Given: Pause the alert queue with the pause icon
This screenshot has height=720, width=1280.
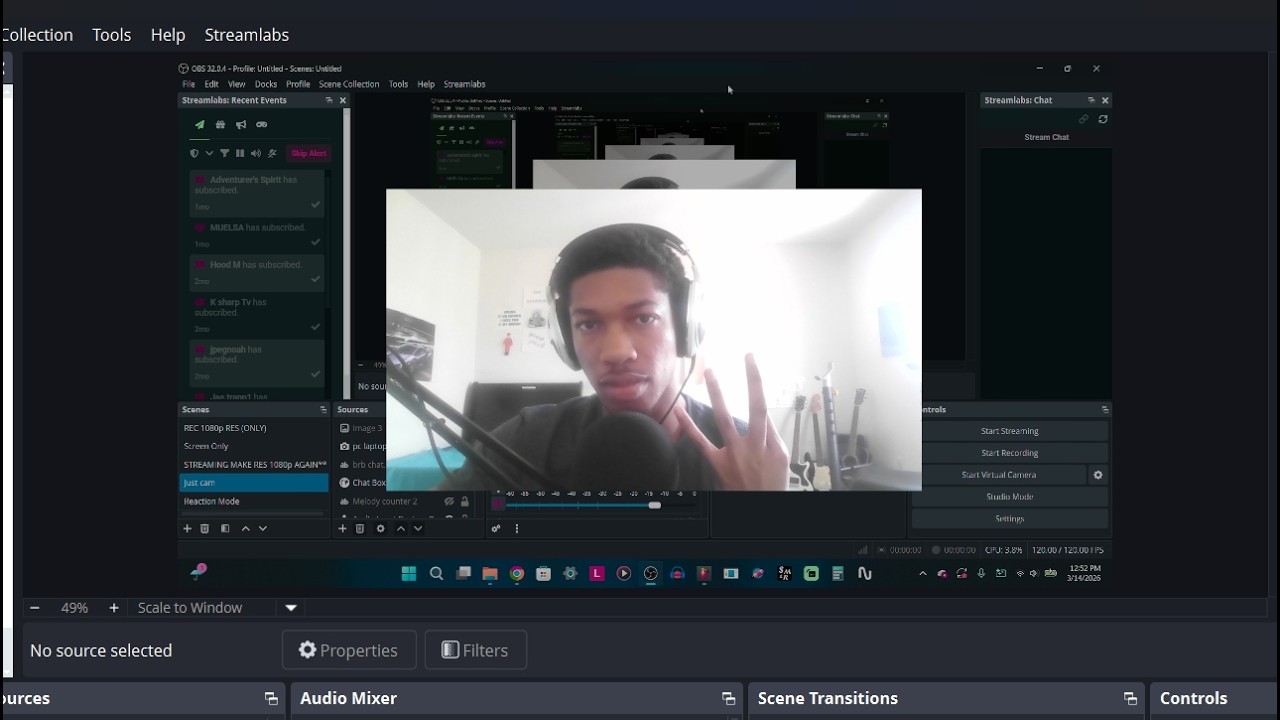Looking at the screenshot, I should pyautogui.click(x=240, y=153).
